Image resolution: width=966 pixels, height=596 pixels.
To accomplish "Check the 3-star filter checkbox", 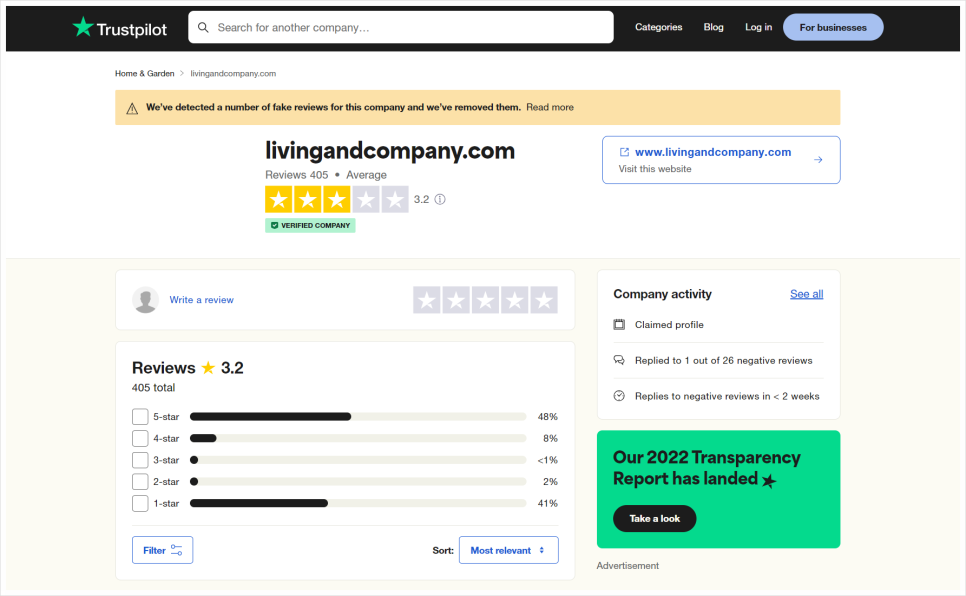I will click(140, 460).
